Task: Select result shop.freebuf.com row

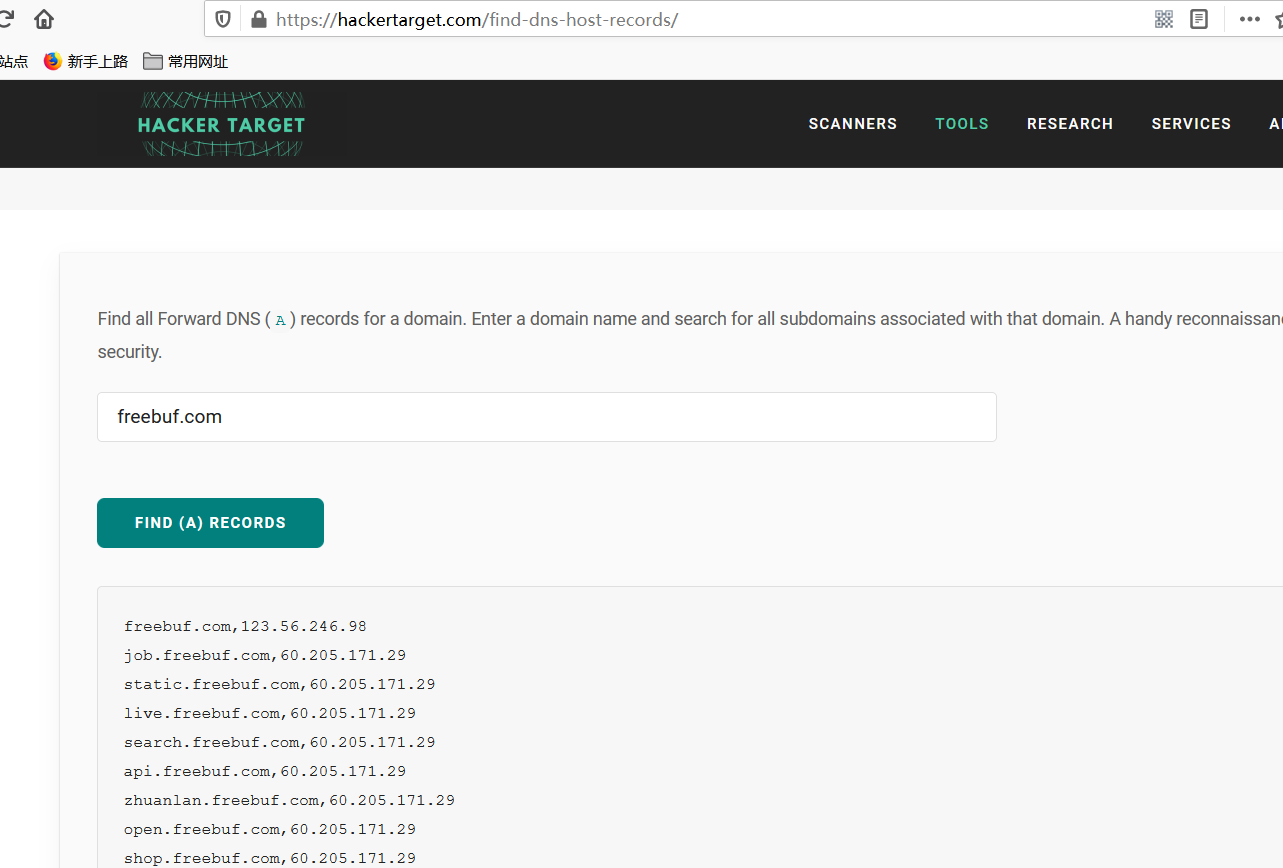Action: point(270,859)
